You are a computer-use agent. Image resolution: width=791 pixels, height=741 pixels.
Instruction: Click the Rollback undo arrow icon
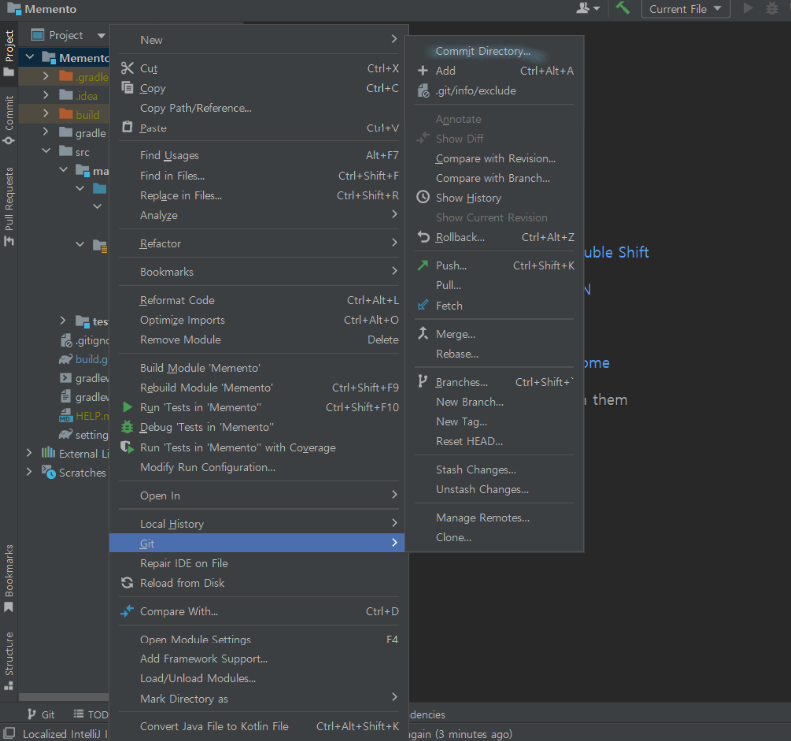point(423,237)
